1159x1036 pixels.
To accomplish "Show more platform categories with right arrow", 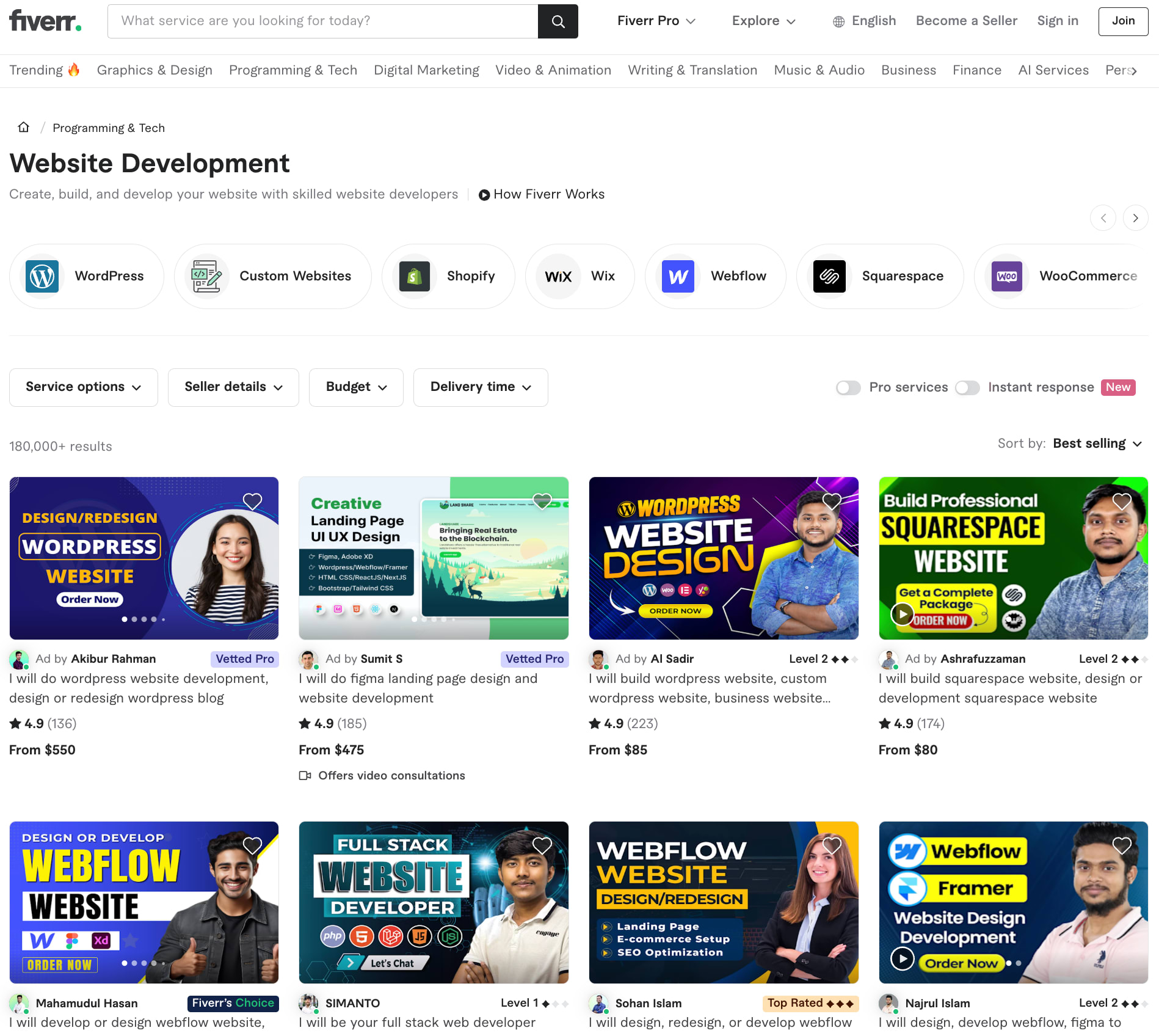I will [x=1135, y=218].
